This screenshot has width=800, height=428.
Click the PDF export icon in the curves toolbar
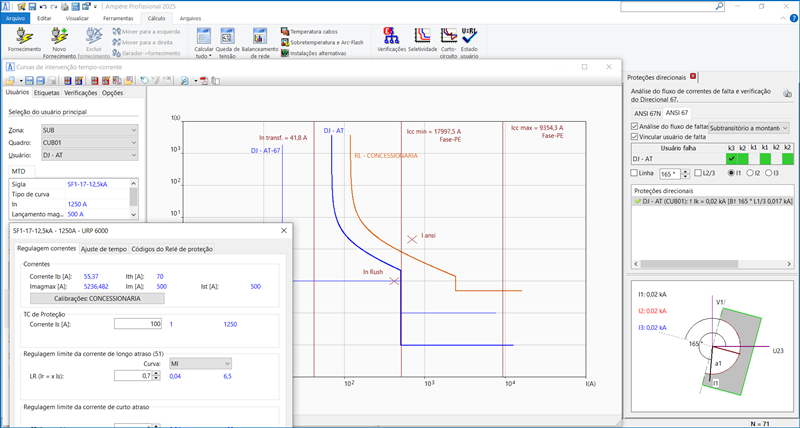205,81
